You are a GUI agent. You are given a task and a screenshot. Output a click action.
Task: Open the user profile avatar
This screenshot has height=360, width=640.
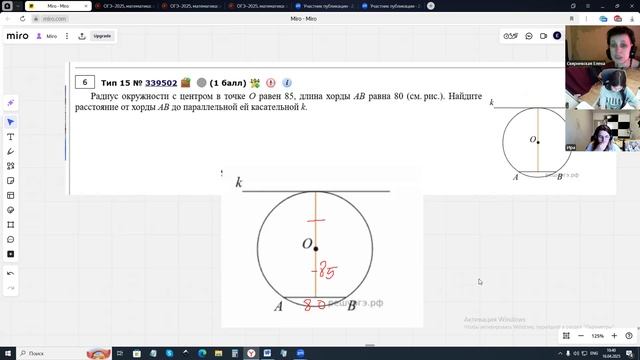557,36
